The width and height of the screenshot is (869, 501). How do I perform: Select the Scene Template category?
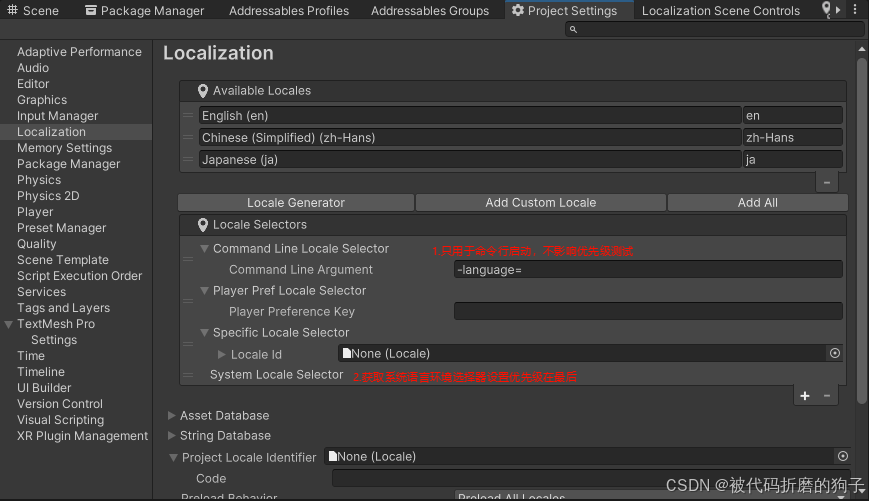(63, 260)
